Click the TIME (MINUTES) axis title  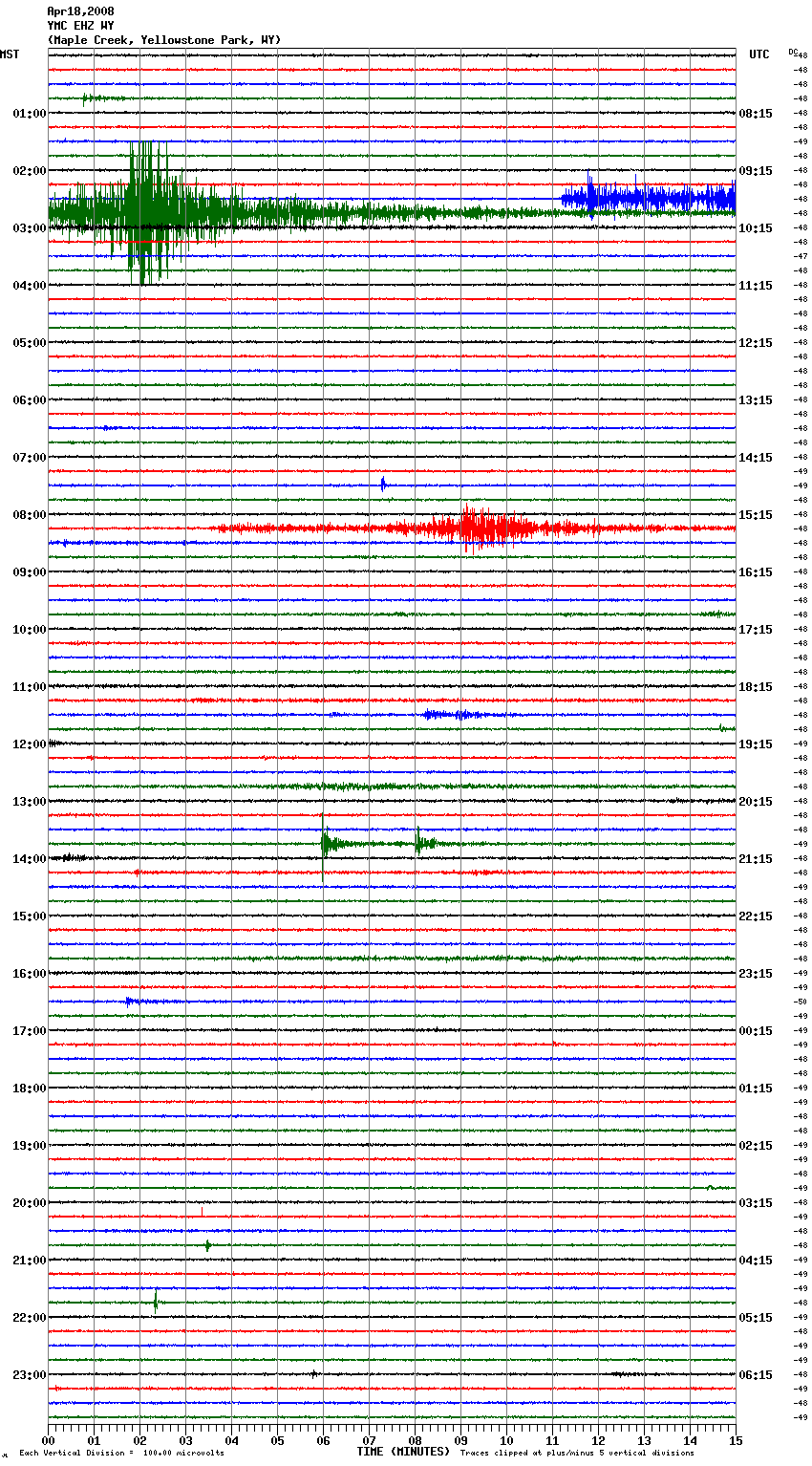(403, 1452)
